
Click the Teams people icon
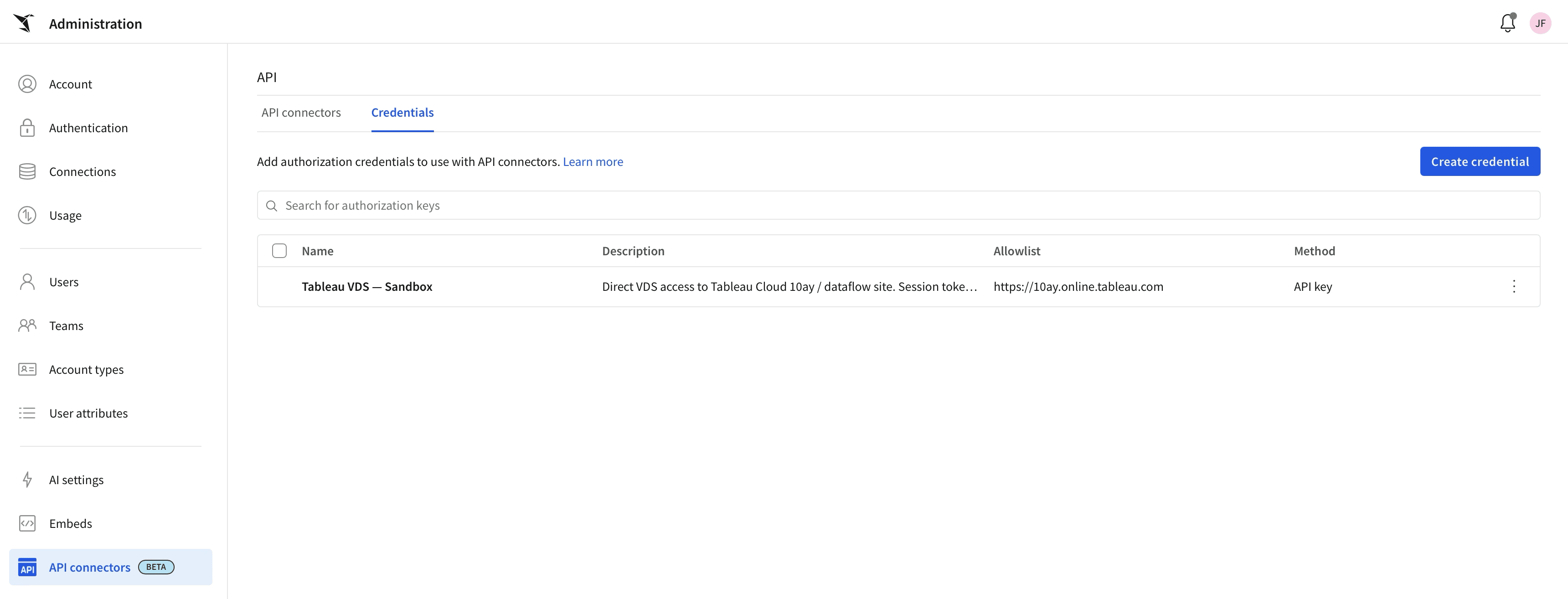click(x=27, y=325)
